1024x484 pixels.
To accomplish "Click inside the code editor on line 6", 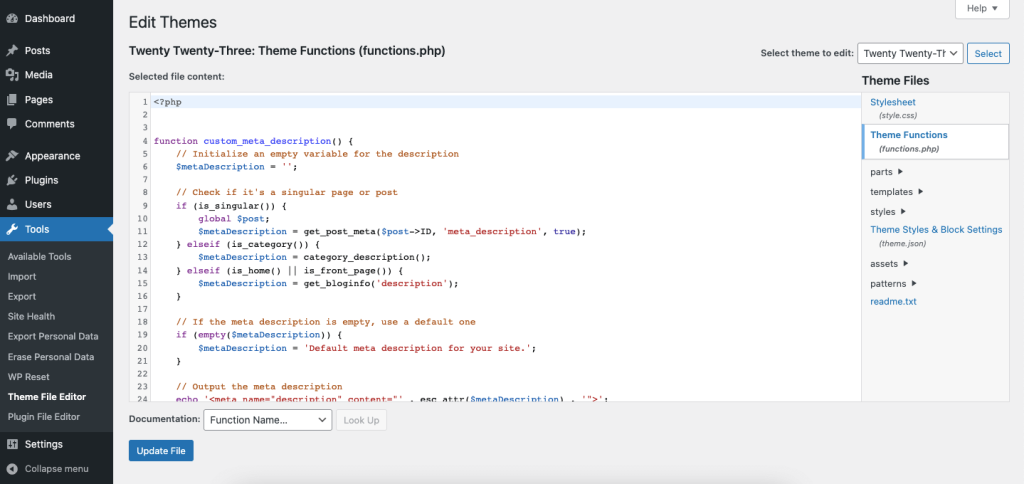I will pyautogui.click(x=400, y=167).
